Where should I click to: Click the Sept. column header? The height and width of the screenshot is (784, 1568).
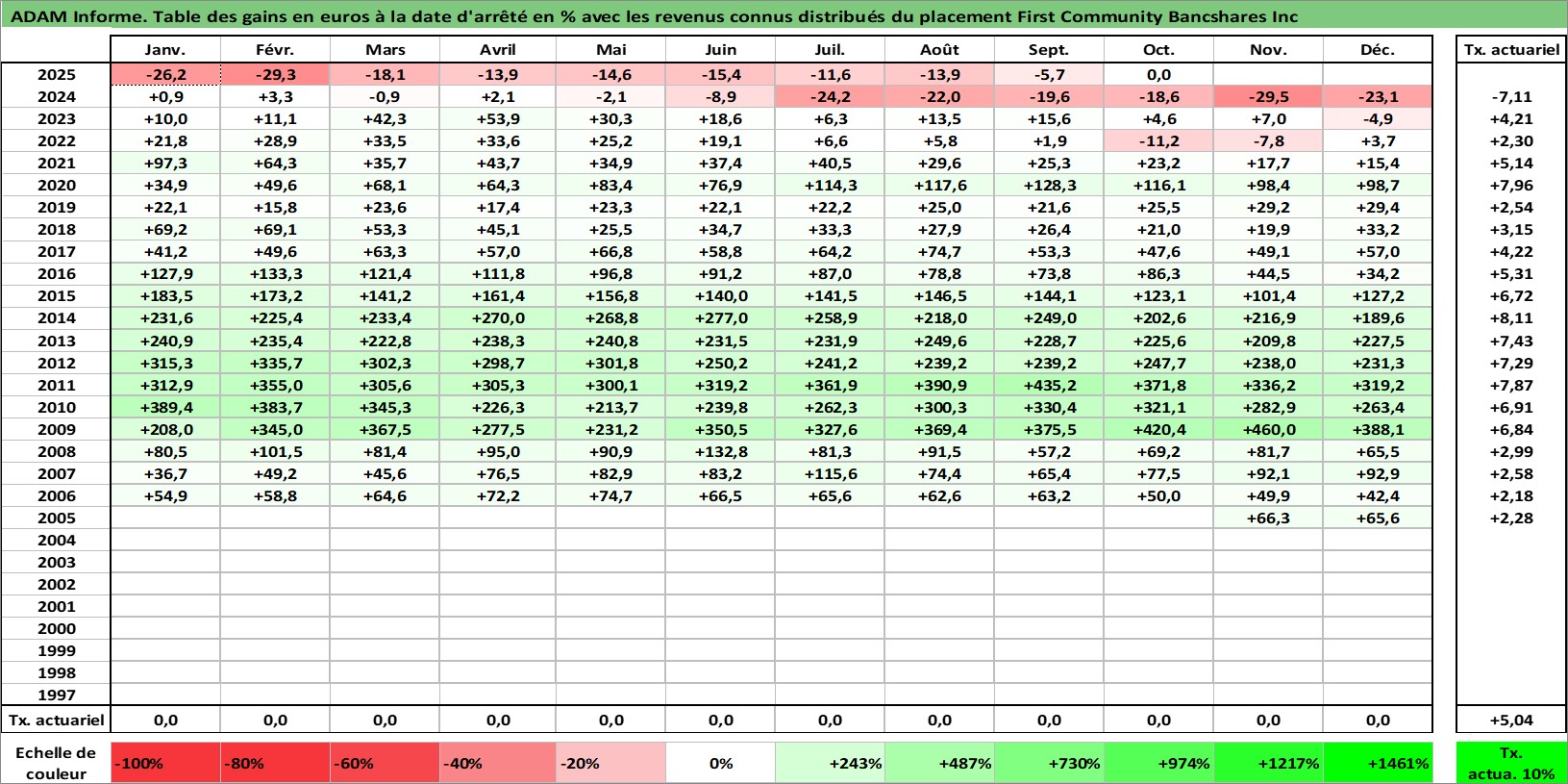(x=1049, y=50)
